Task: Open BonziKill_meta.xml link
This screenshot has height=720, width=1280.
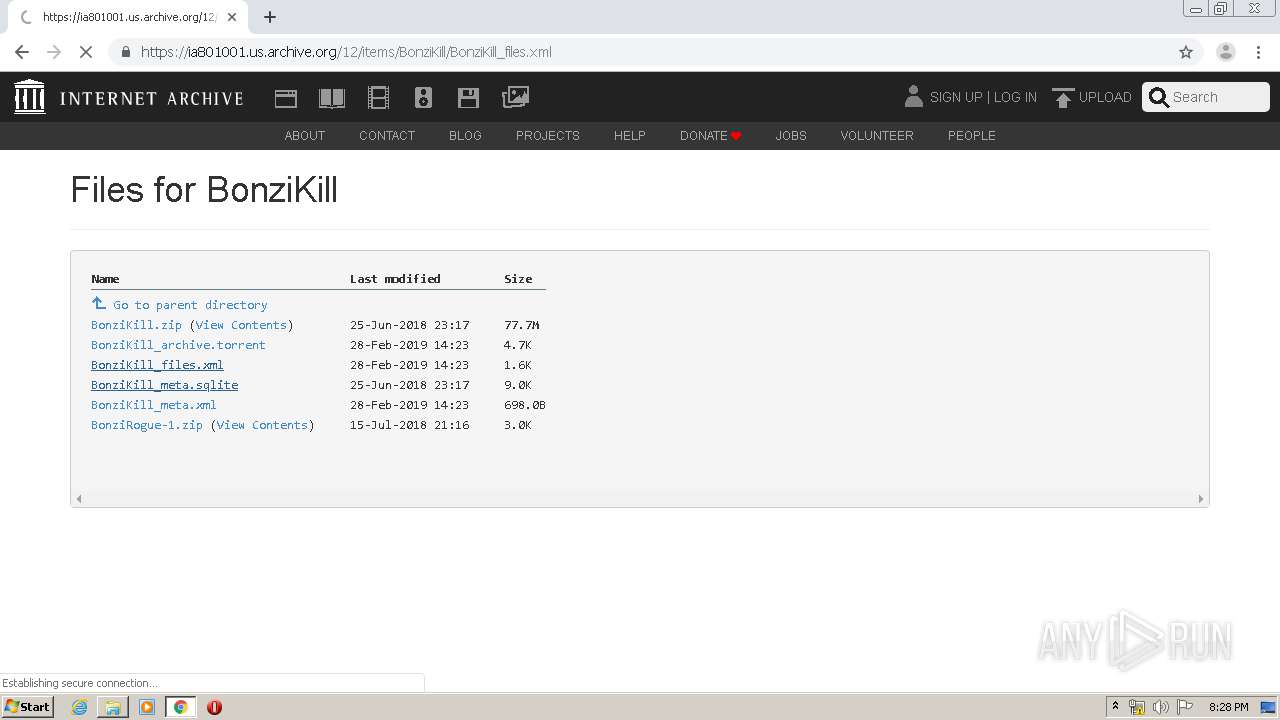Action: coord(153,405)
